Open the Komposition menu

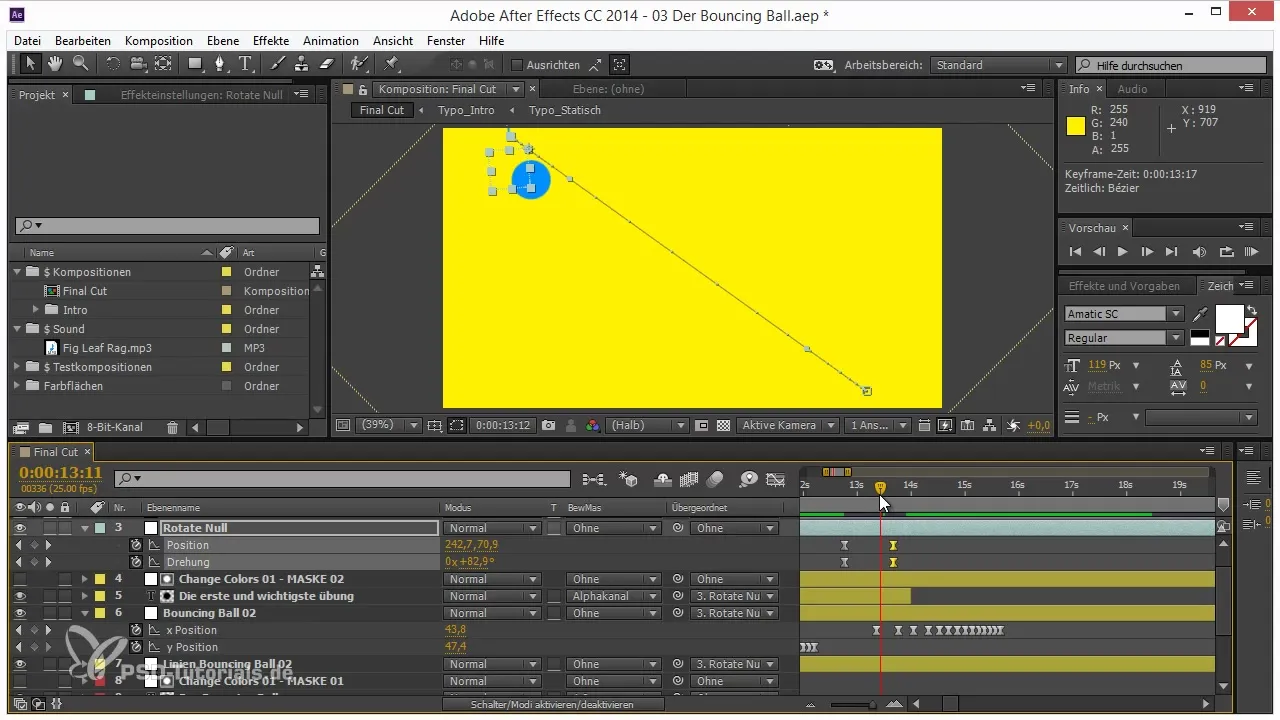[x=159, y=41]
